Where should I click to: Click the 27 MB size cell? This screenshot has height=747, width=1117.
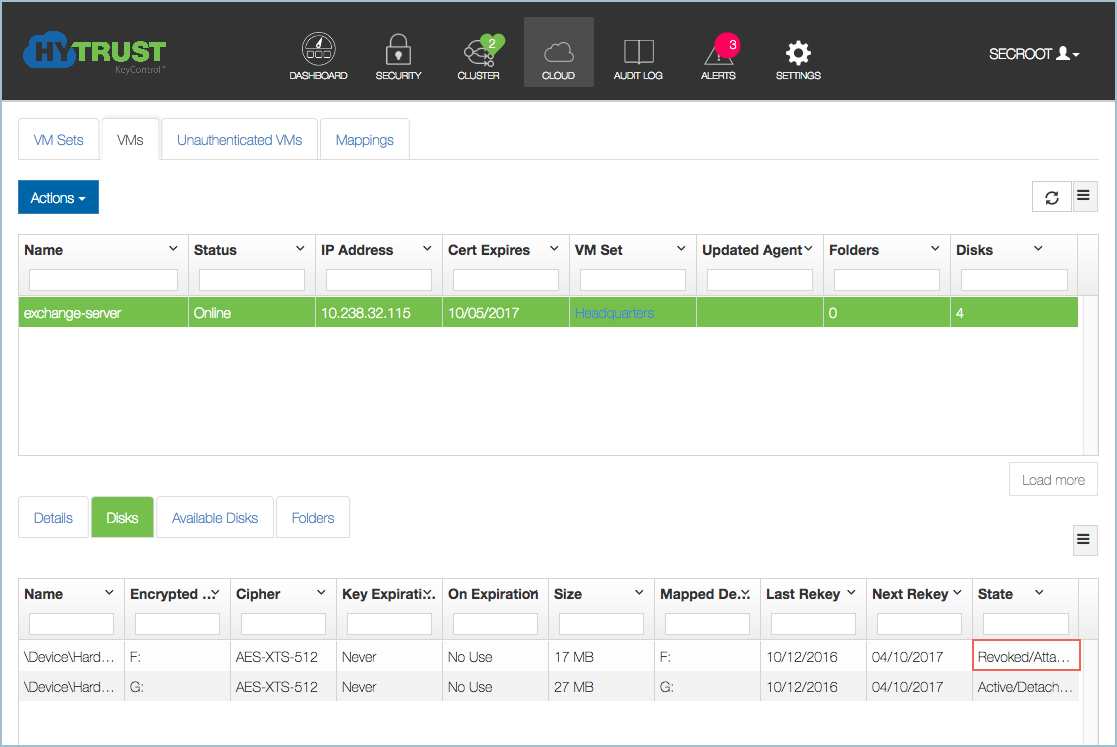pos(601,686)
